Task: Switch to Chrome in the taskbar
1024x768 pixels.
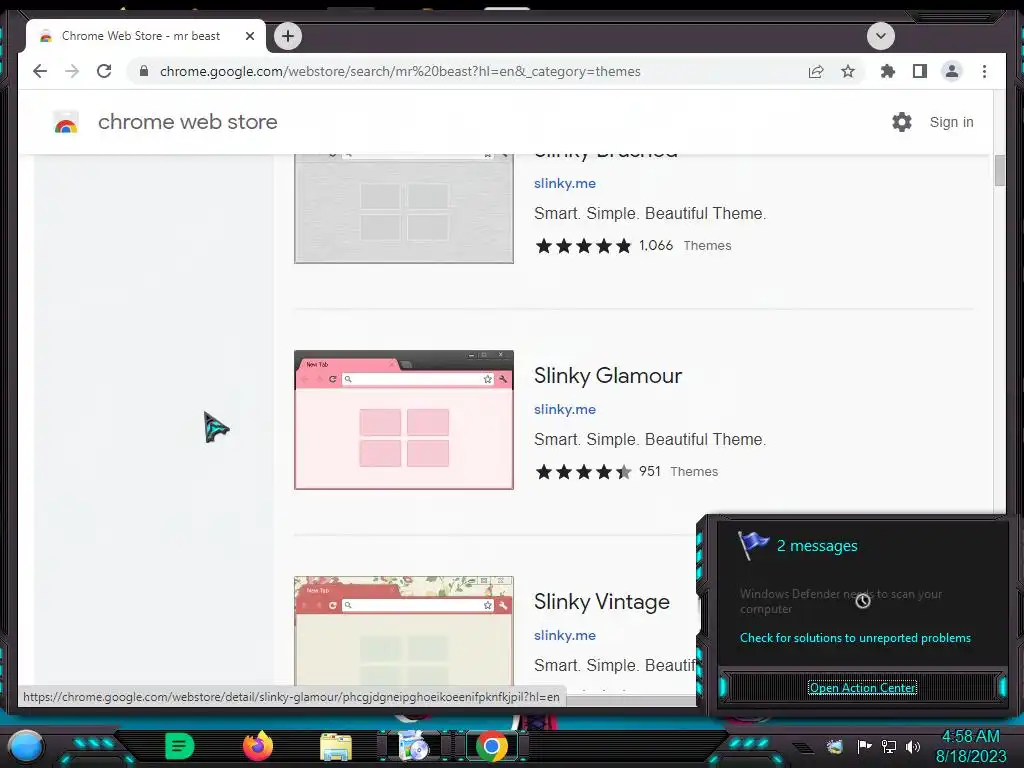Action: pyautogui.click(x=492, y=746)
